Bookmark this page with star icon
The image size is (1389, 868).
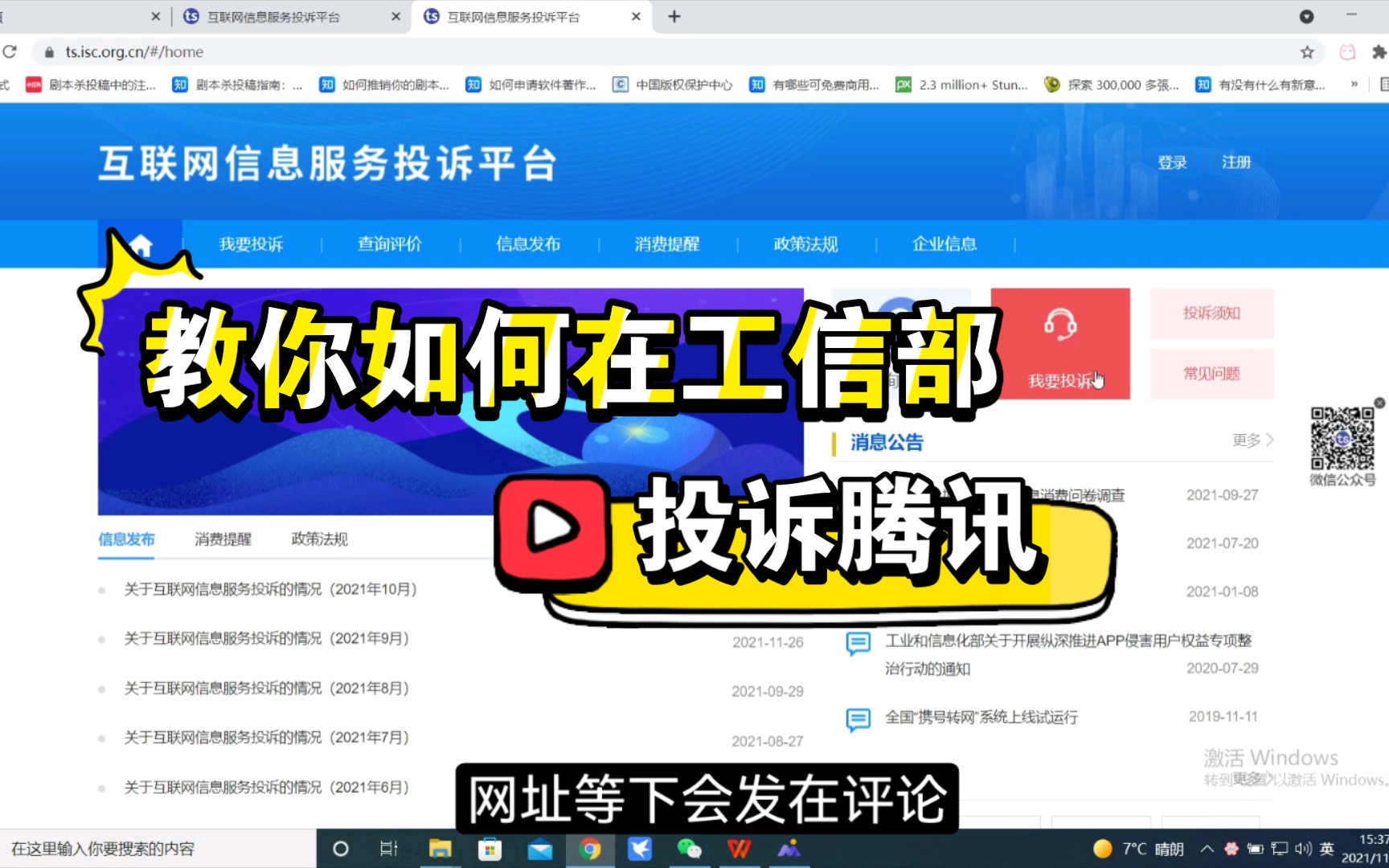tap(1307, 52)
